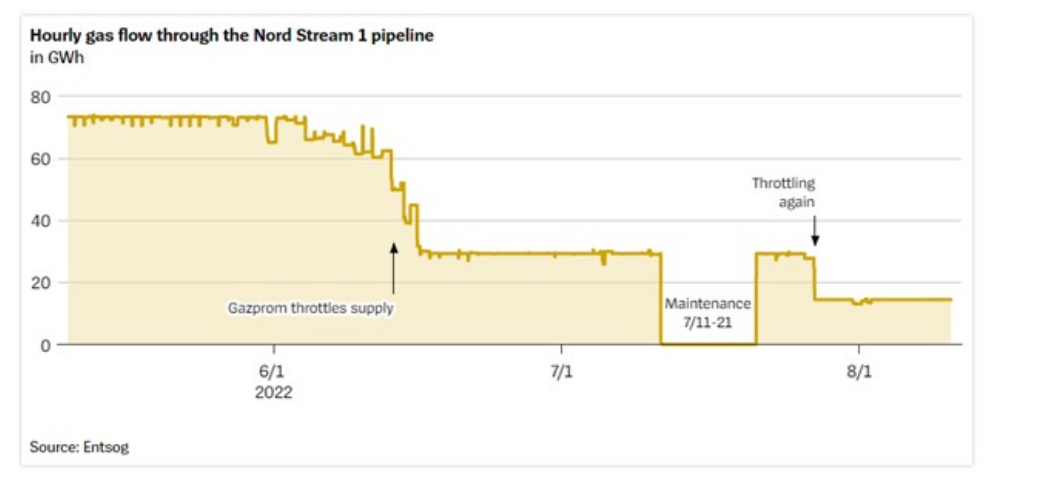Image resolution: width=1043 pixels, height=488 pixels.
Task: Click the flat 30 GWh line near 7/1
Action: pos(540,254)
